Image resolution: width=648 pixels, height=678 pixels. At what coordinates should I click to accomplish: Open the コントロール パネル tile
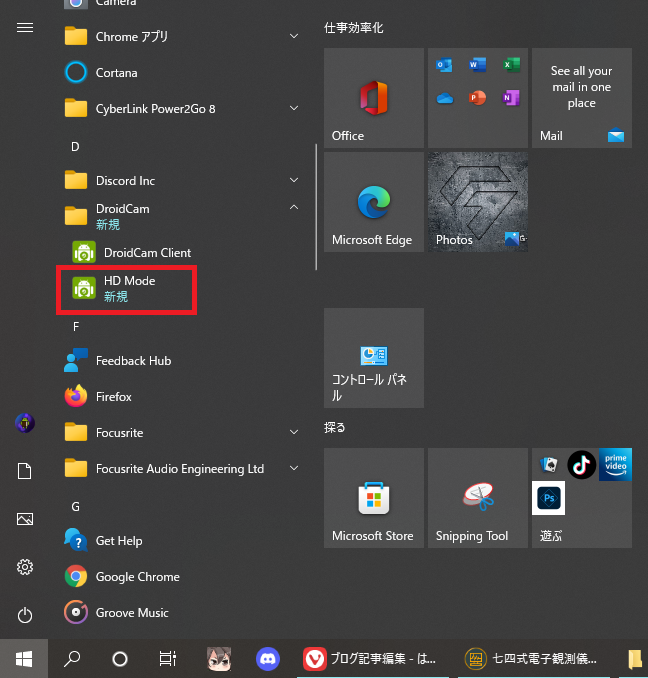point(373,358)
